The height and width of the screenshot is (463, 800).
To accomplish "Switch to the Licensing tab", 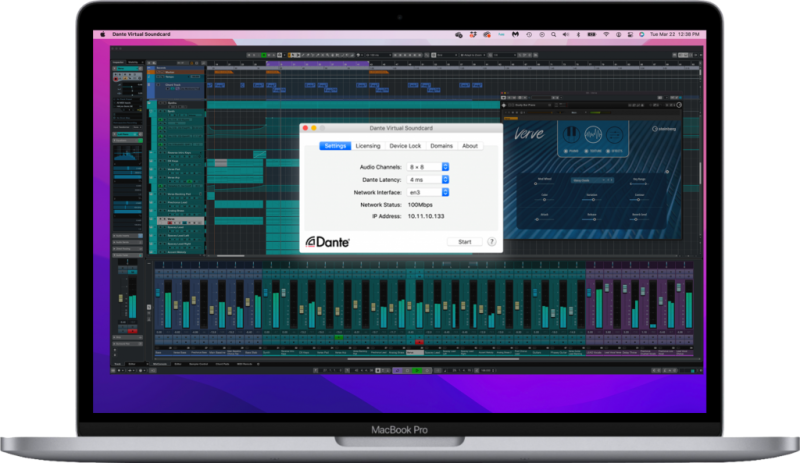I will 368,146.
